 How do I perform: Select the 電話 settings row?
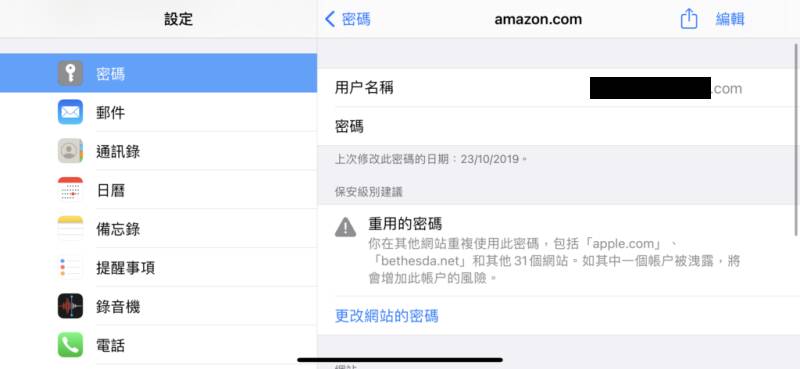(x=158, y=345)
